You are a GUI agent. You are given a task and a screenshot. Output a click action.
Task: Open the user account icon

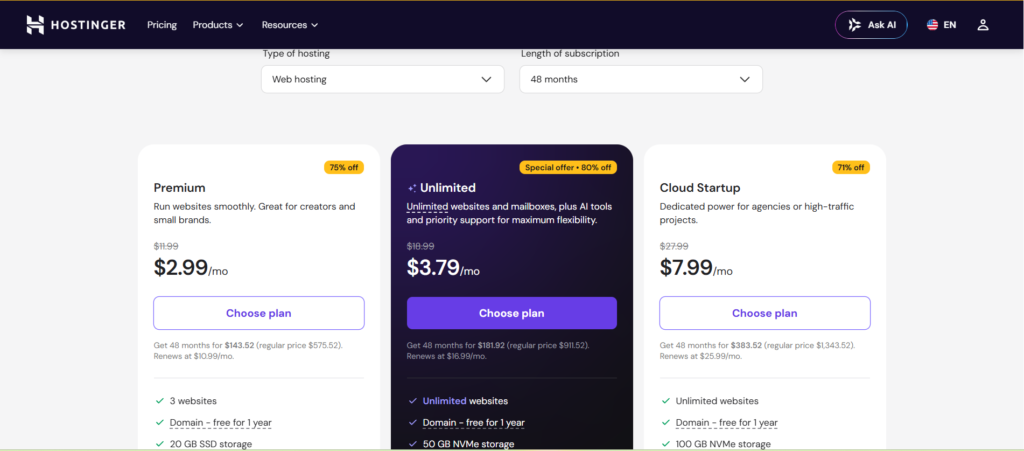[983, 25]
